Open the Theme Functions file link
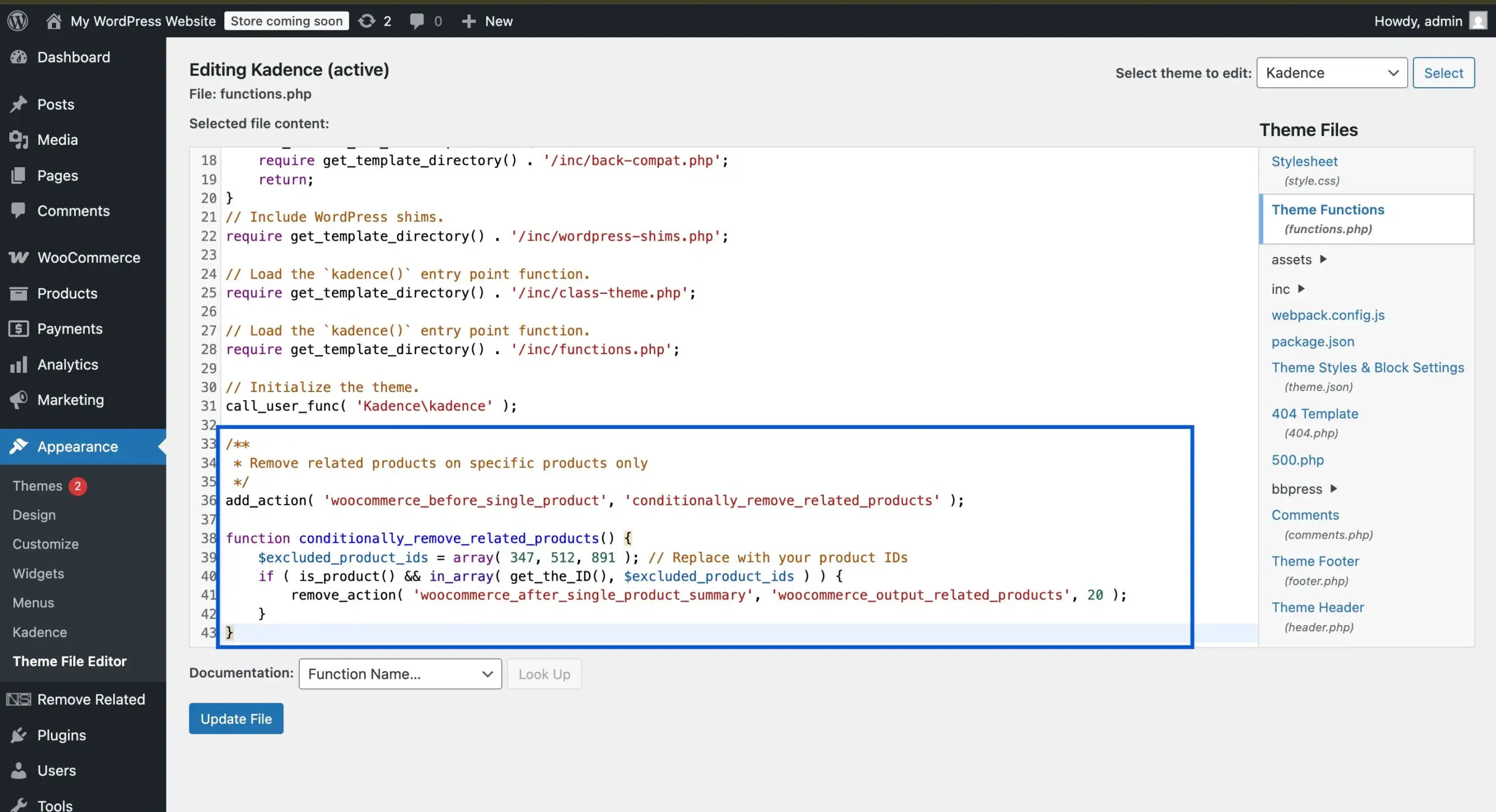1496x812 pixels. click(1328, 210)
